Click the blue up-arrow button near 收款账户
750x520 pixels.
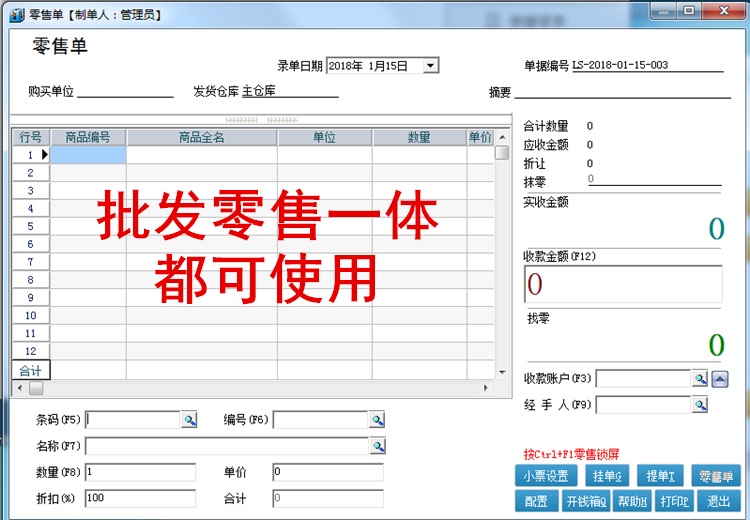coord(720,379)
